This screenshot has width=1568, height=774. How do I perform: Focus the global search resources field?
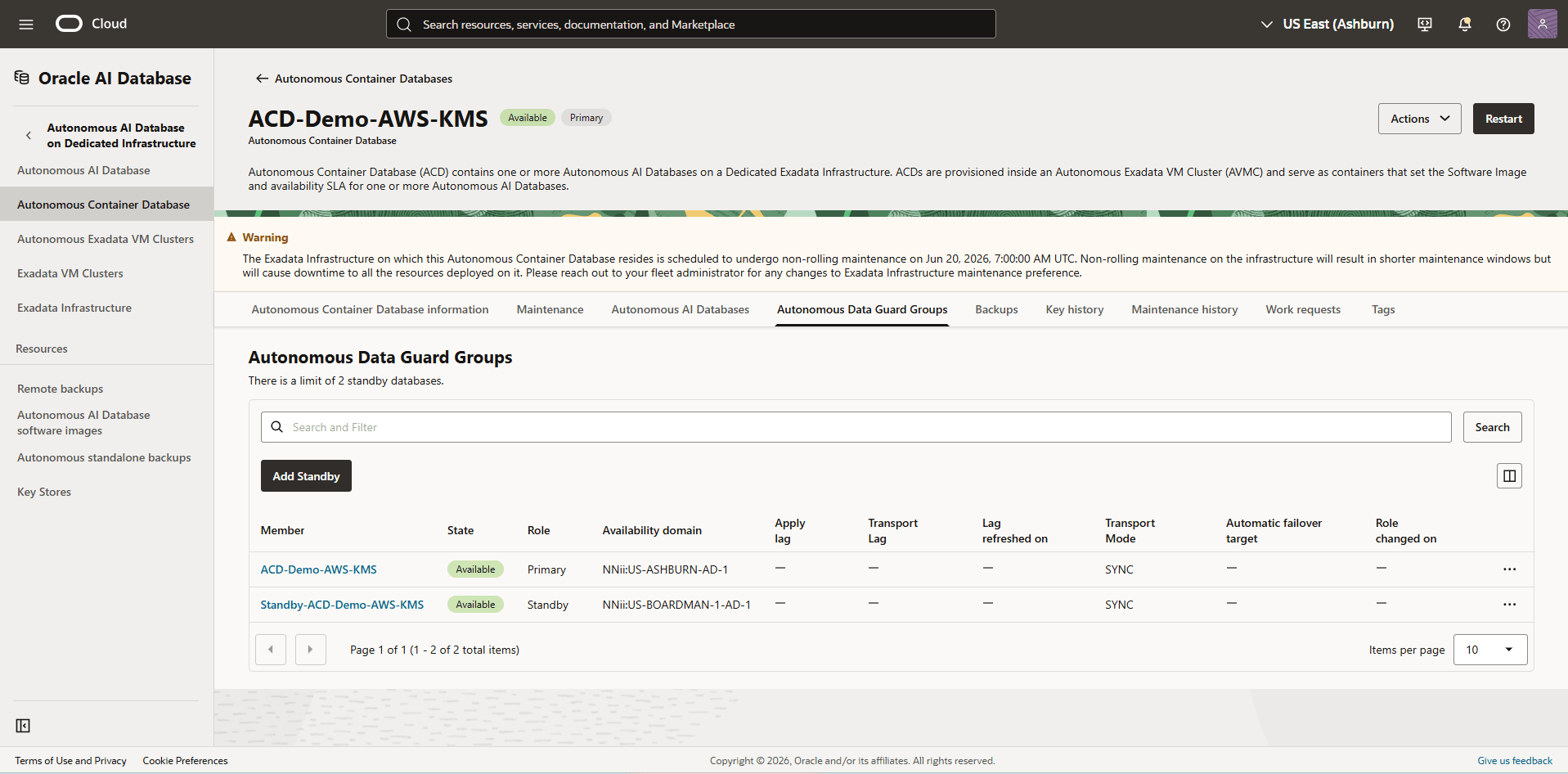[x=690, y=24]
